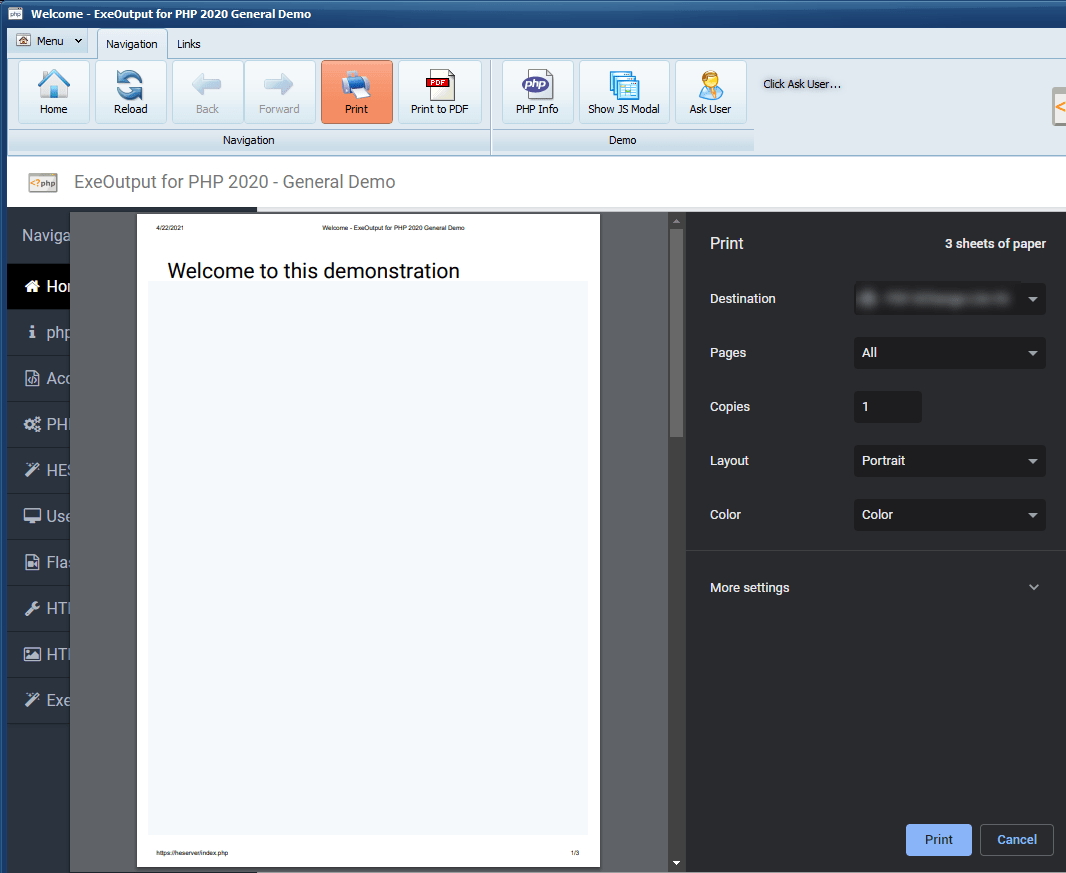Open the Destination printer dropdown
This screenshot has height=873, width=1066.
pyautogui.click(x=949, y=299)
